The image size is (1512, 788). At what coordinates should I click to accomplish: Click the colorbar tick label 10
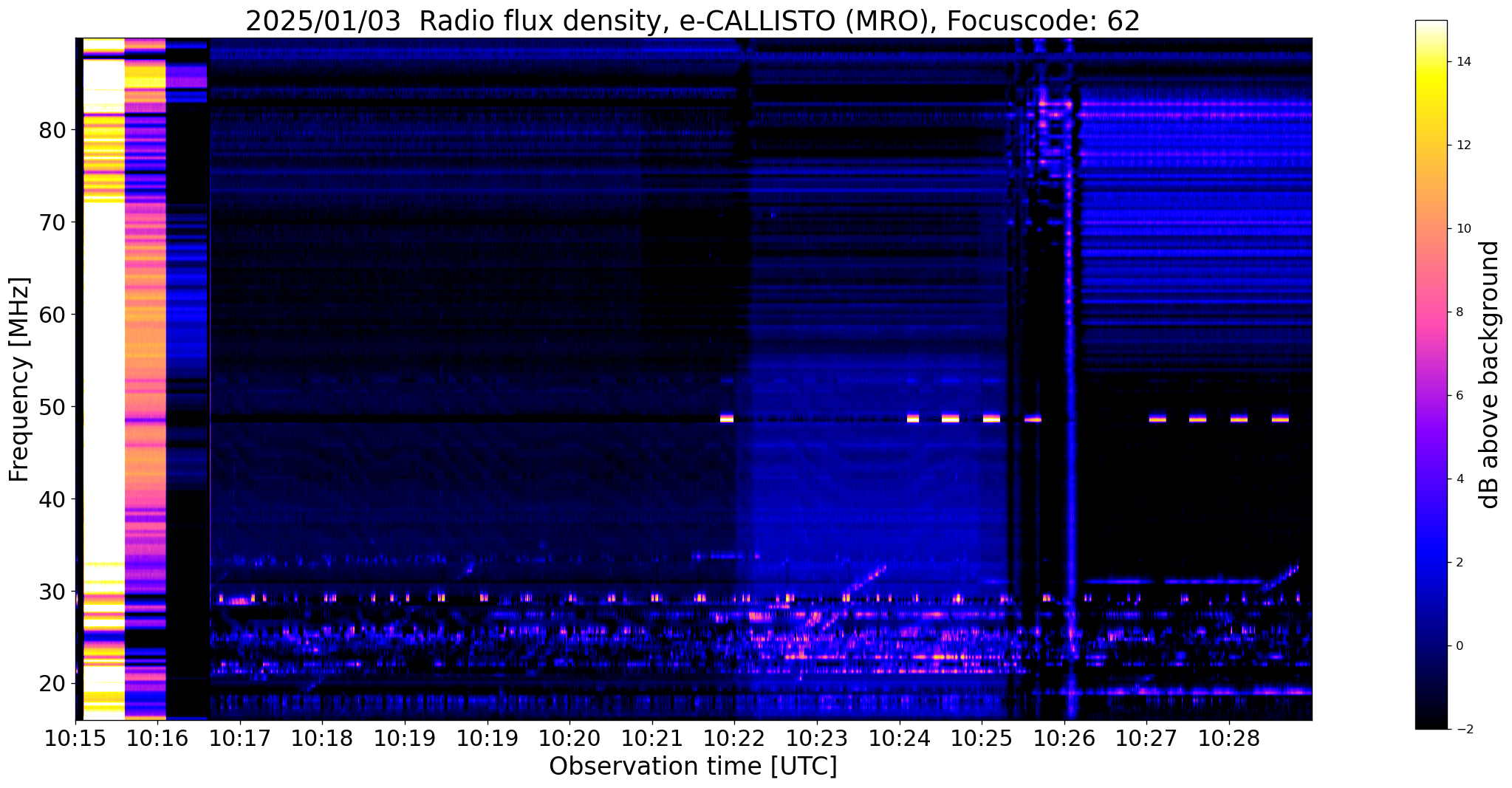[1463, 229]
